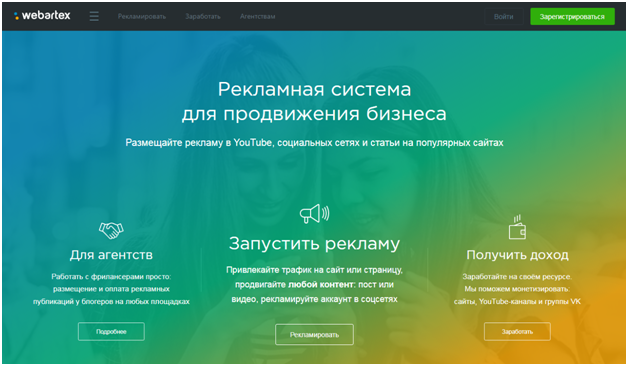Click the outlined Заработать button at right
628x366 pixels.
click(517, 332)
